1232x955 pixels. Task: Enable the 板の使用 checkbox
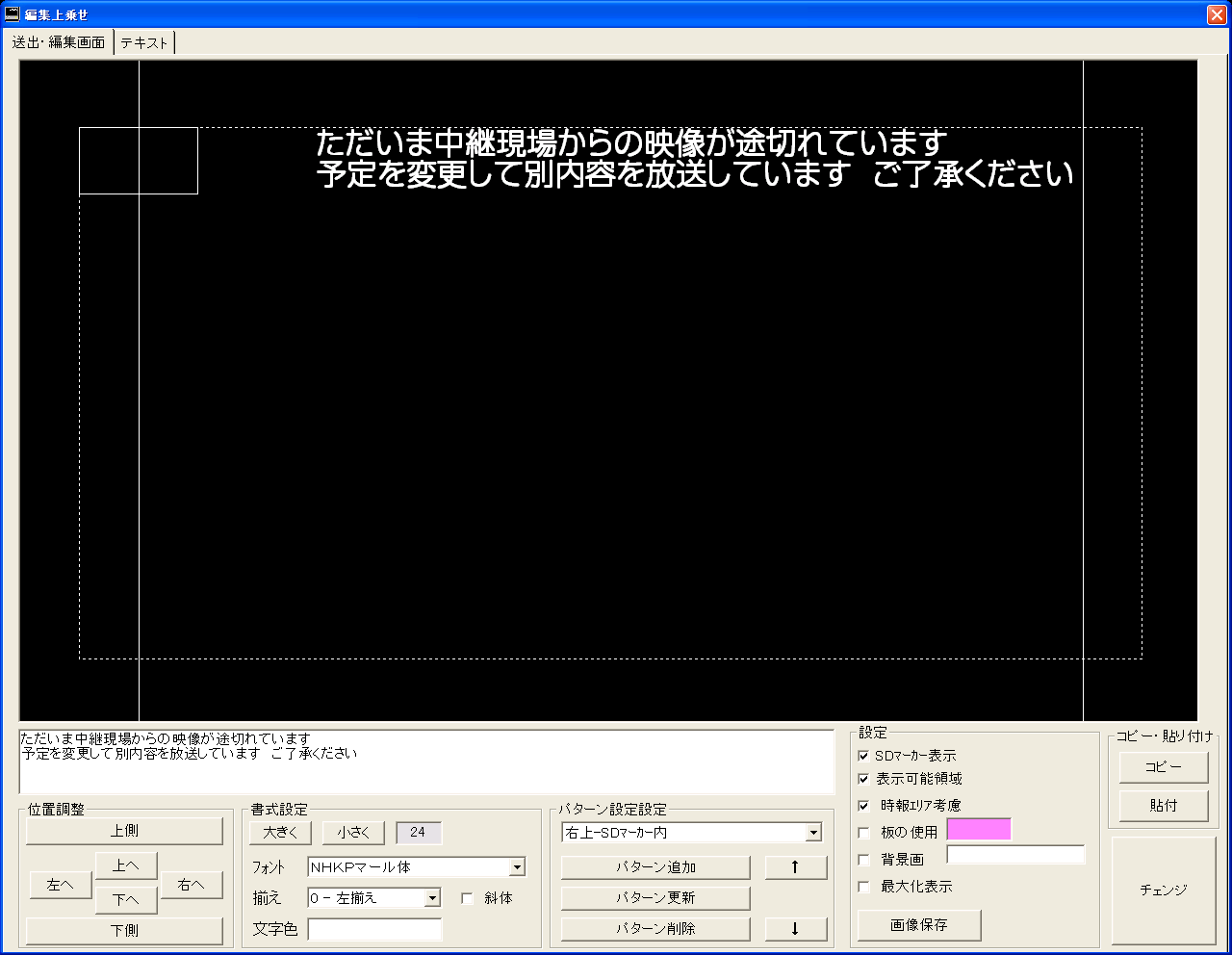coord(863,833)
